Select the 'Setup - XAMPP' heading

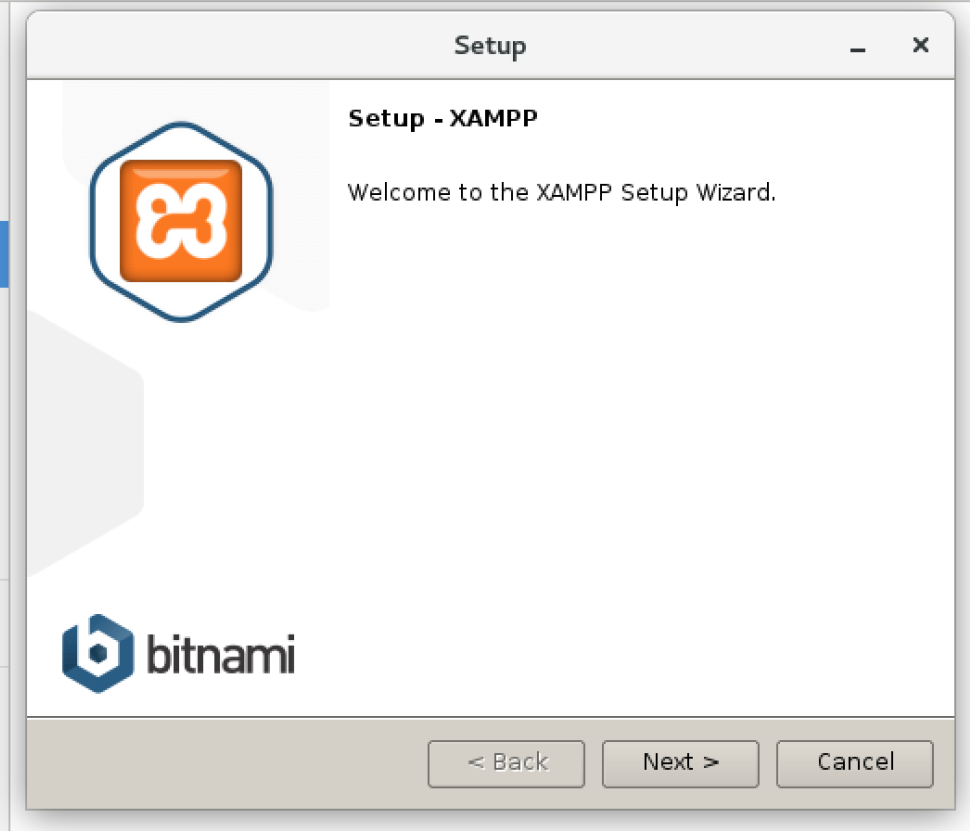coord(443,118)
